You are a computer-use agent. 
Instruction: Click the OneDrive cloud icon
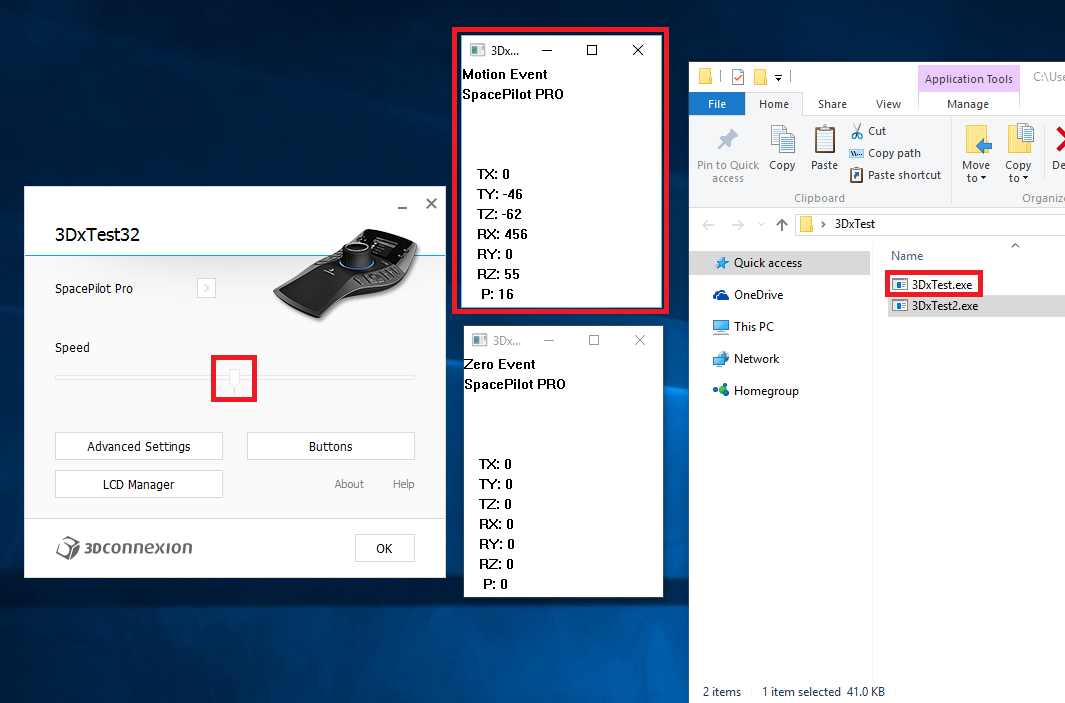tap(721, 295)
